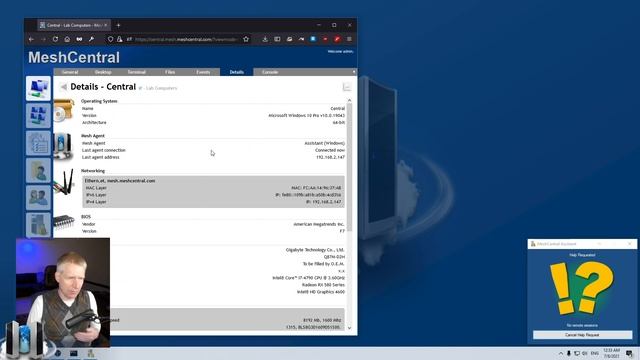Screen dimensions: 640x360
Task: Click the scrollbar up arrow in details panel
Action: pyautogui.click(x=349, y=100)
